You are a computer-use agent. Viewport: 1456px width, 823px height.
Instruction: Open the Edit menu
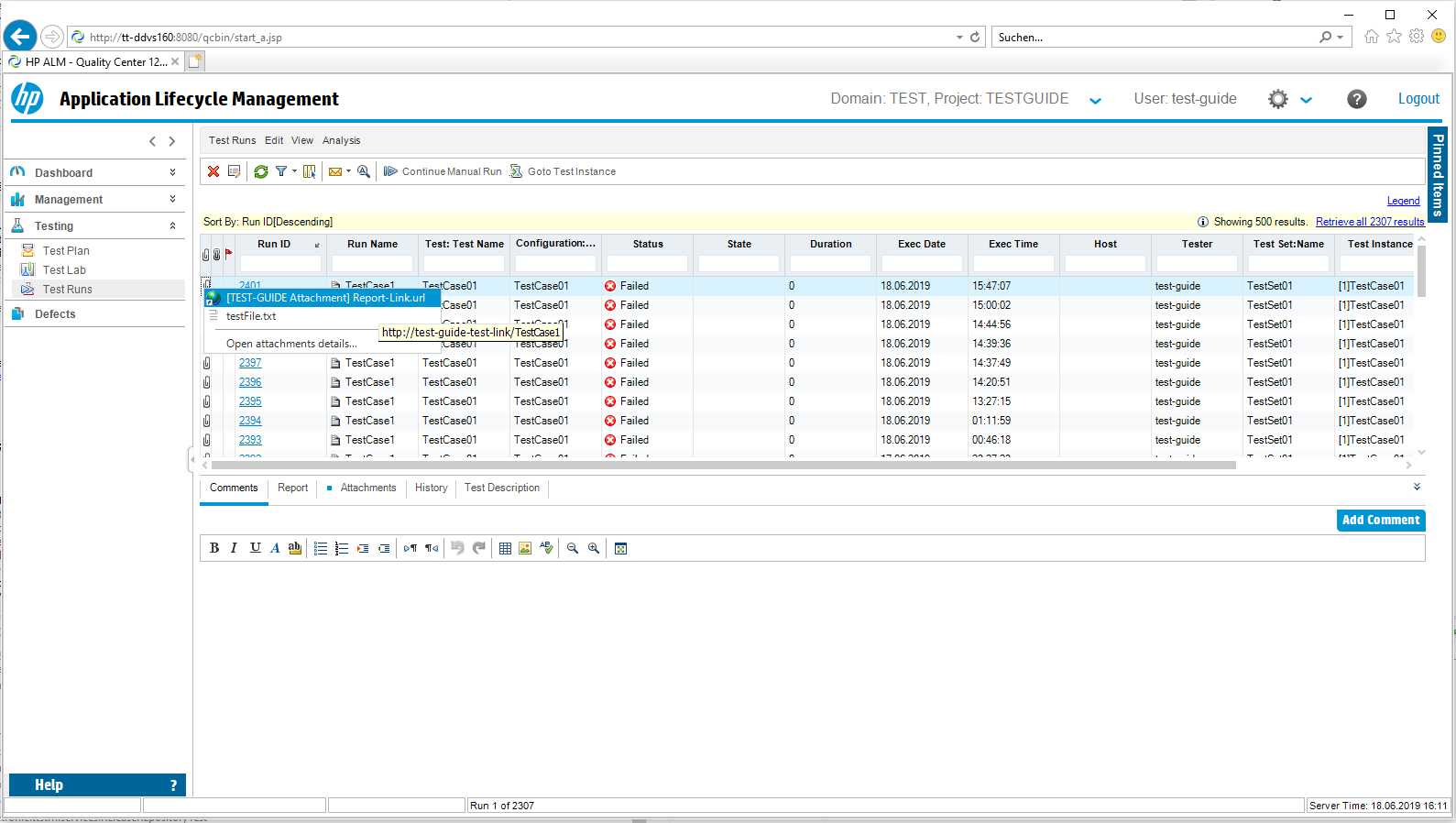pos(274,140)
